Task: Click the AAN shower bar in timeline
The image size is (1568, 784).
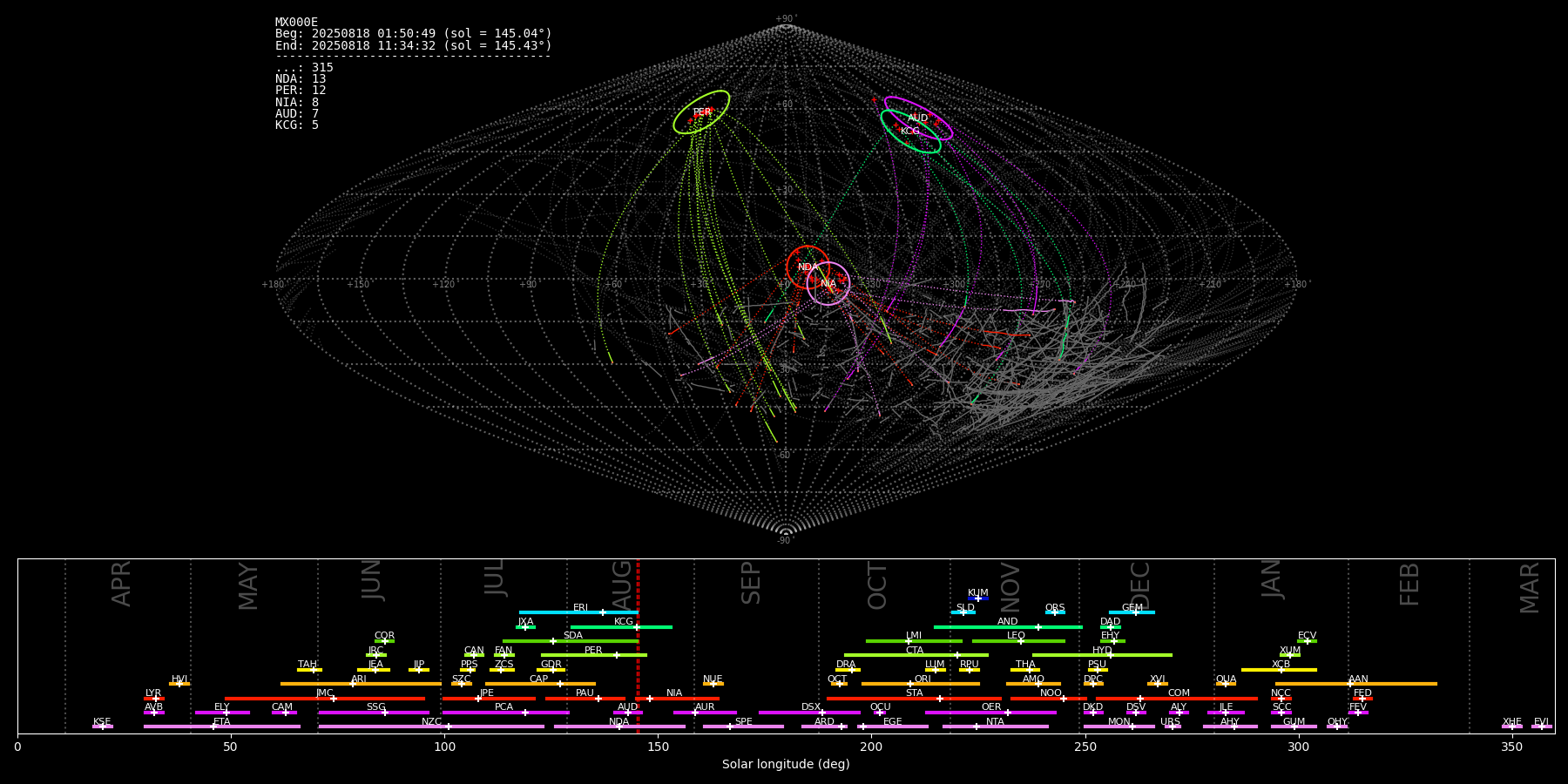Action: coord(1356,684)
